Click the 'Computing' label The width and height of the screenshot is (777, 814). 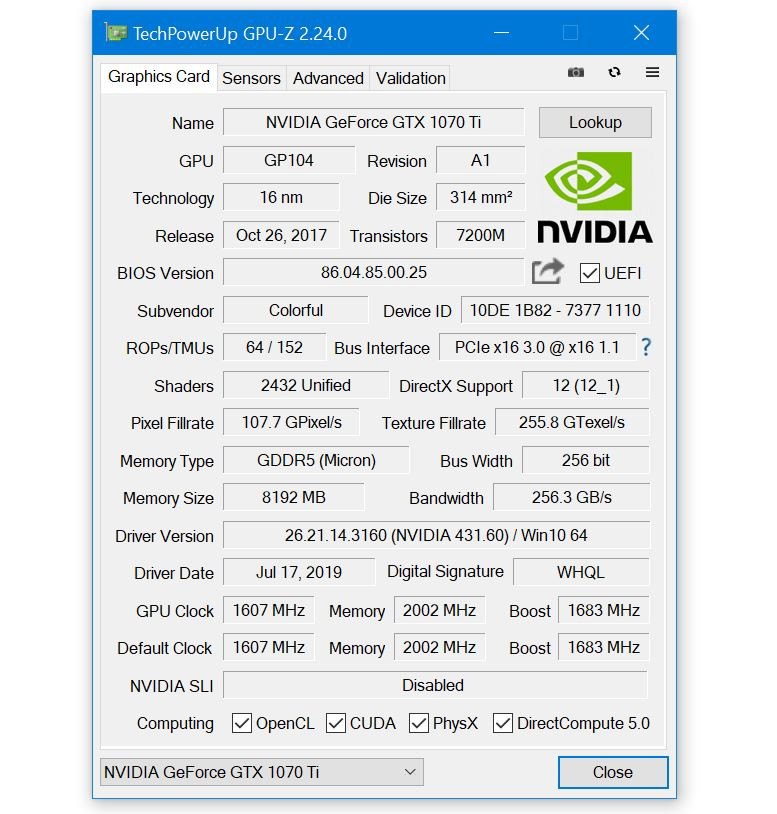point(175,724)
